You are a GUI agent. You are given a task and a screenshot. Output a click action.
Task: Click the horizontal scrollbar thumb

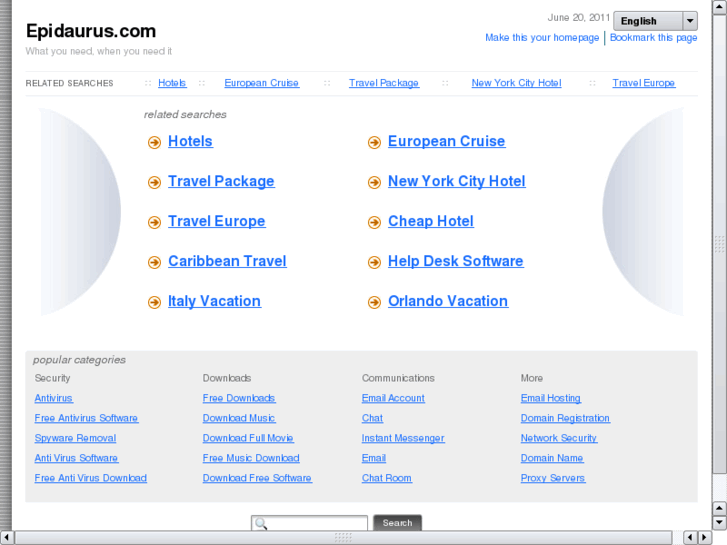click(344, 537)
